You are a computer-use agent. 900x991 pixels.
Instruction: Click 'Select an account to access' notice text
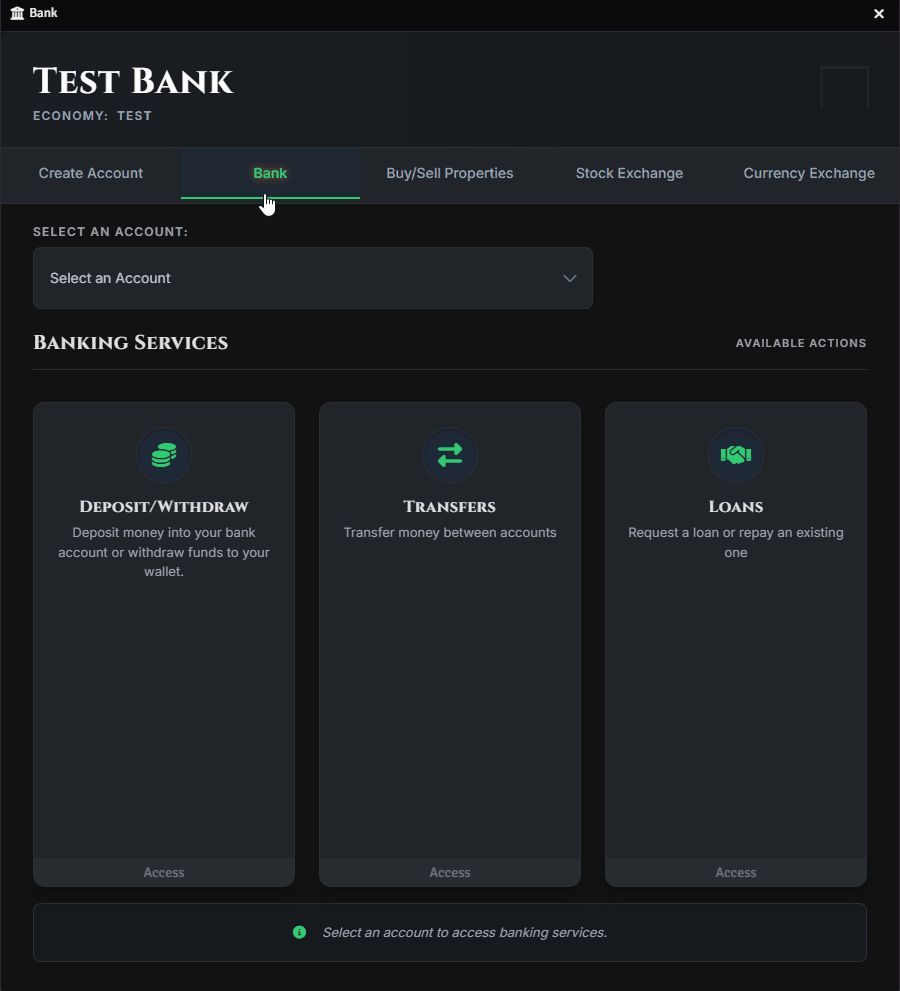coord(465,932)
